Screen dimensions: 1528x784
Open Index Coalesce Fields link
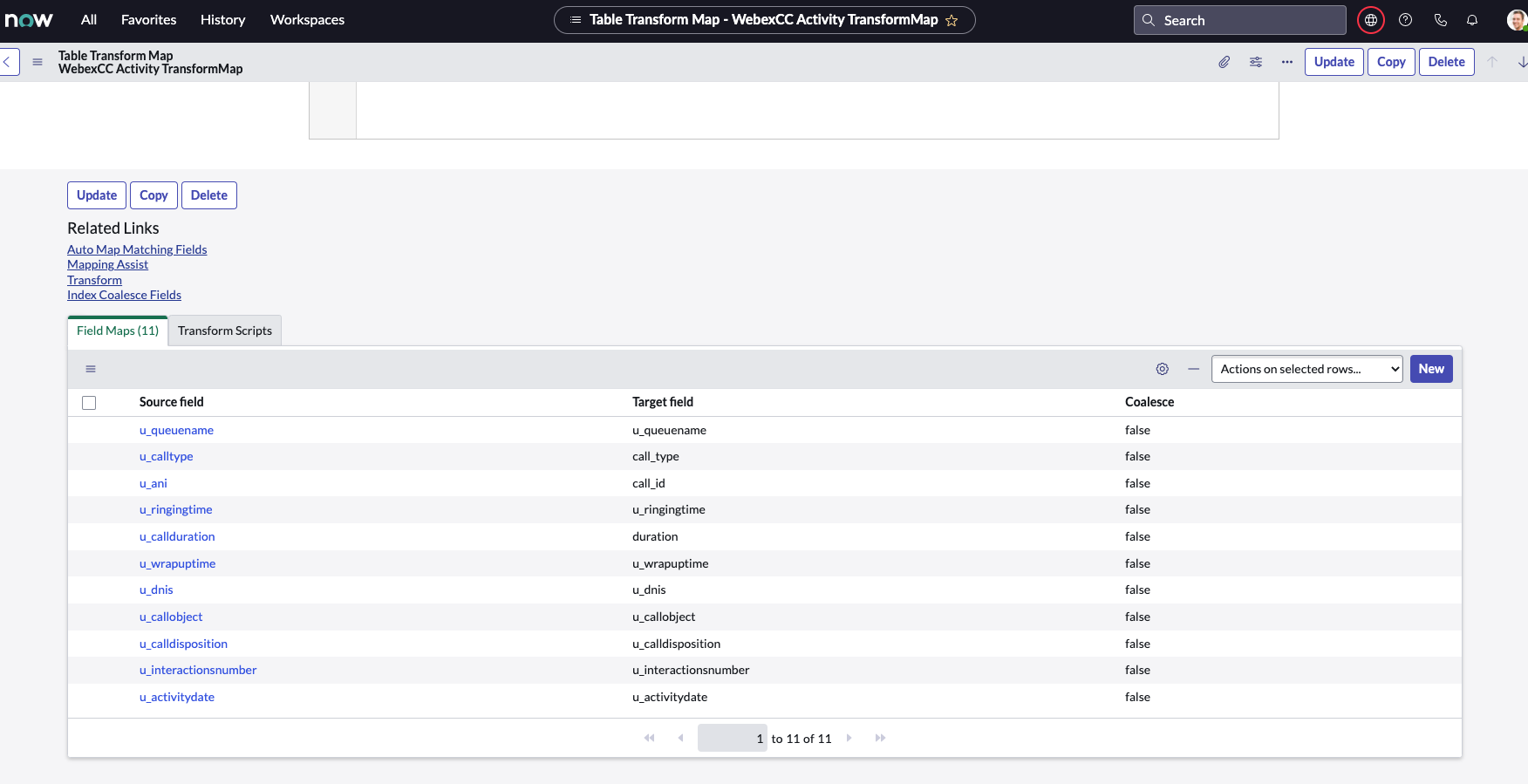click(124, 295)
